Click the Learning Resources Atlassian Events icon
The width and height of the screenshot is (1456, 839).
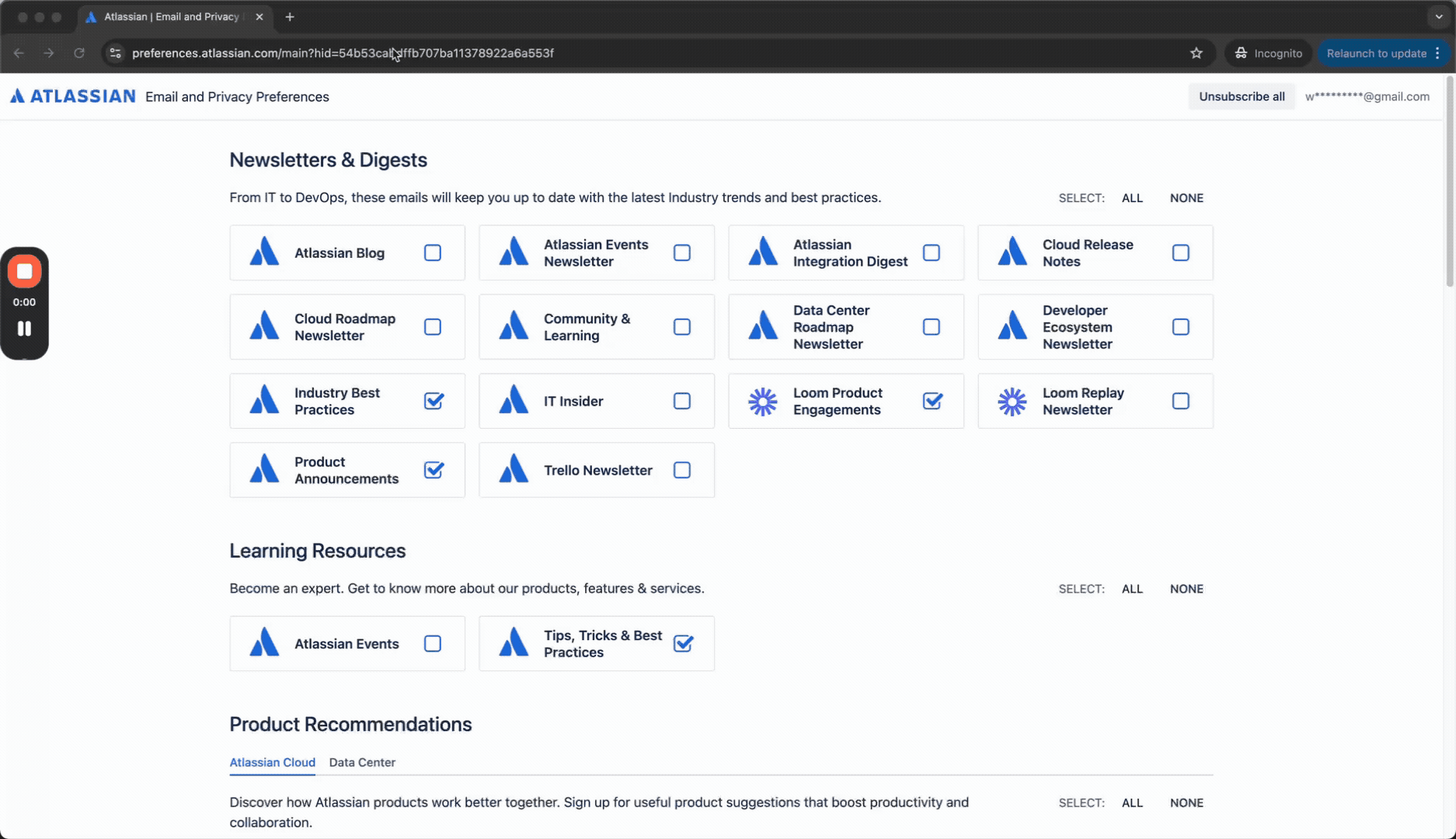coord(264,643)
